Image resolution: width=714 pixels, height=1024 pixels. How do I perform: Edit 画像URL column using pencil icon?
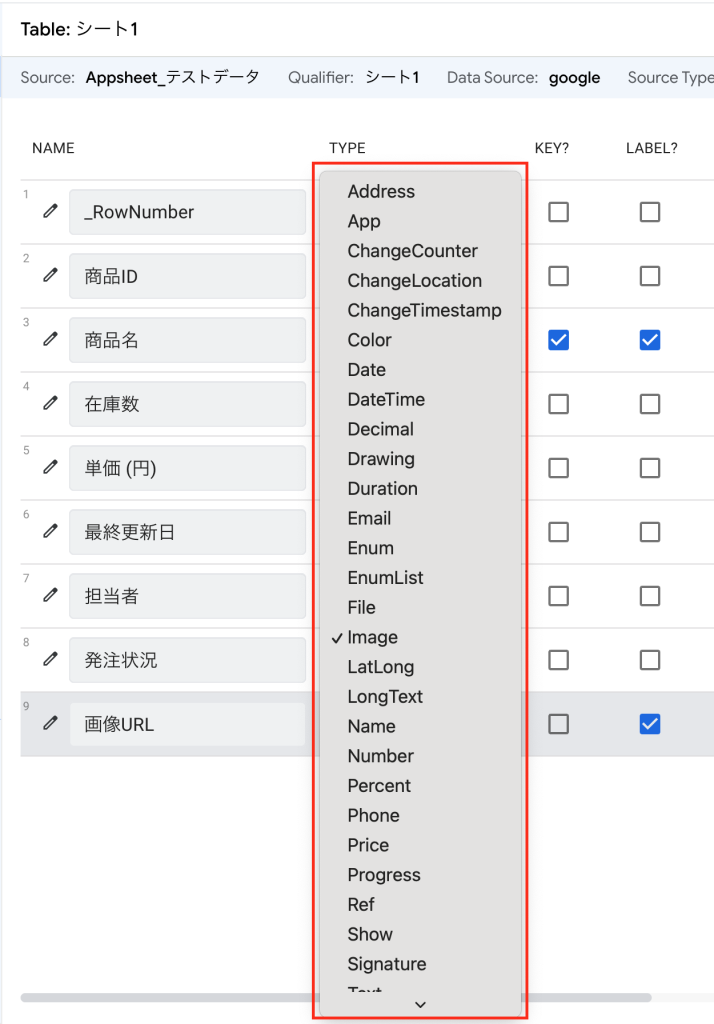(50, 724)
